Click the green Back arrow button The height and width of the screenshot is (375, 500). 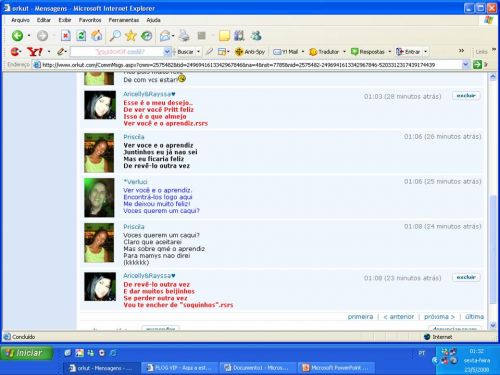tap(17, 35)
